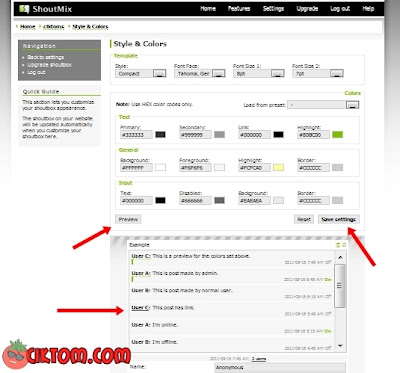The height and width of the screenshot is (373, 400).
Task: Click the second green icon in Example header
Action: click(x=344, y=245)
